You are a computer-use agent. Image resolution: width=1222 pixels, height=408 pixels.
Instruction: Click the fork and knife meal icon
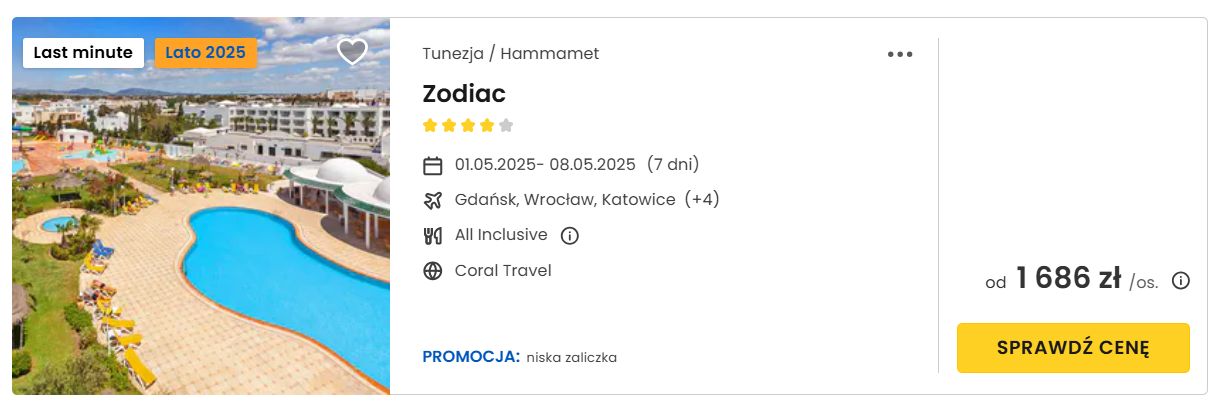(433, 236)
